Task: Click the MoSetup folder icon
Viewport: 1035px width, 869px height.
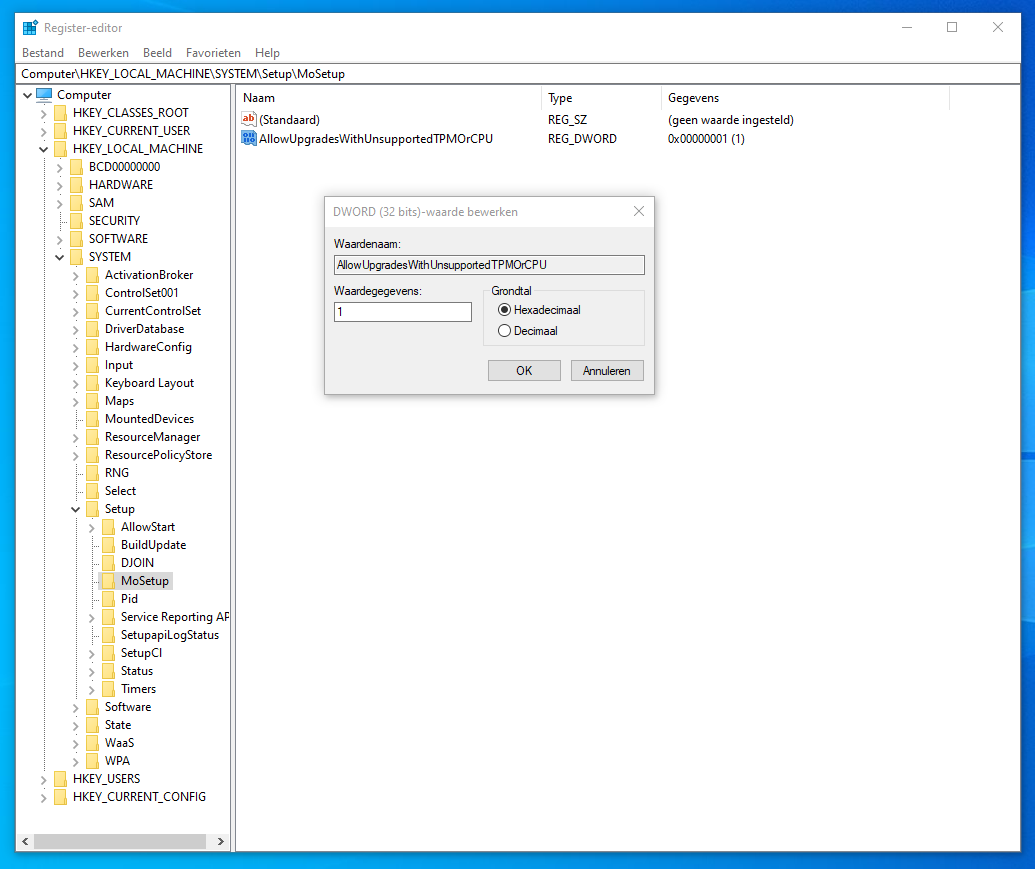Action: coord(108,581)
